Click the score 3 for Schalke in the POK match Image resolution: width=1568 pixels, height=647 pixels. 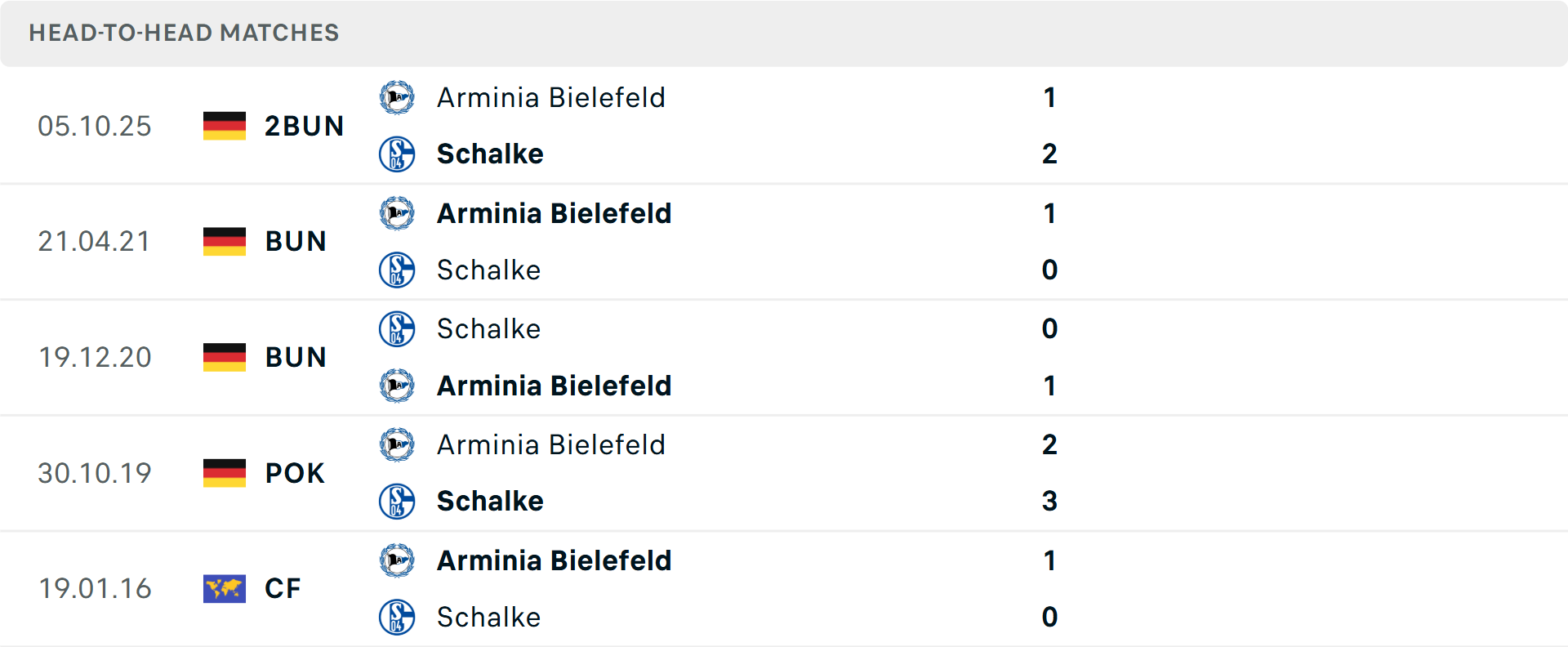[x=1050, y=501]
